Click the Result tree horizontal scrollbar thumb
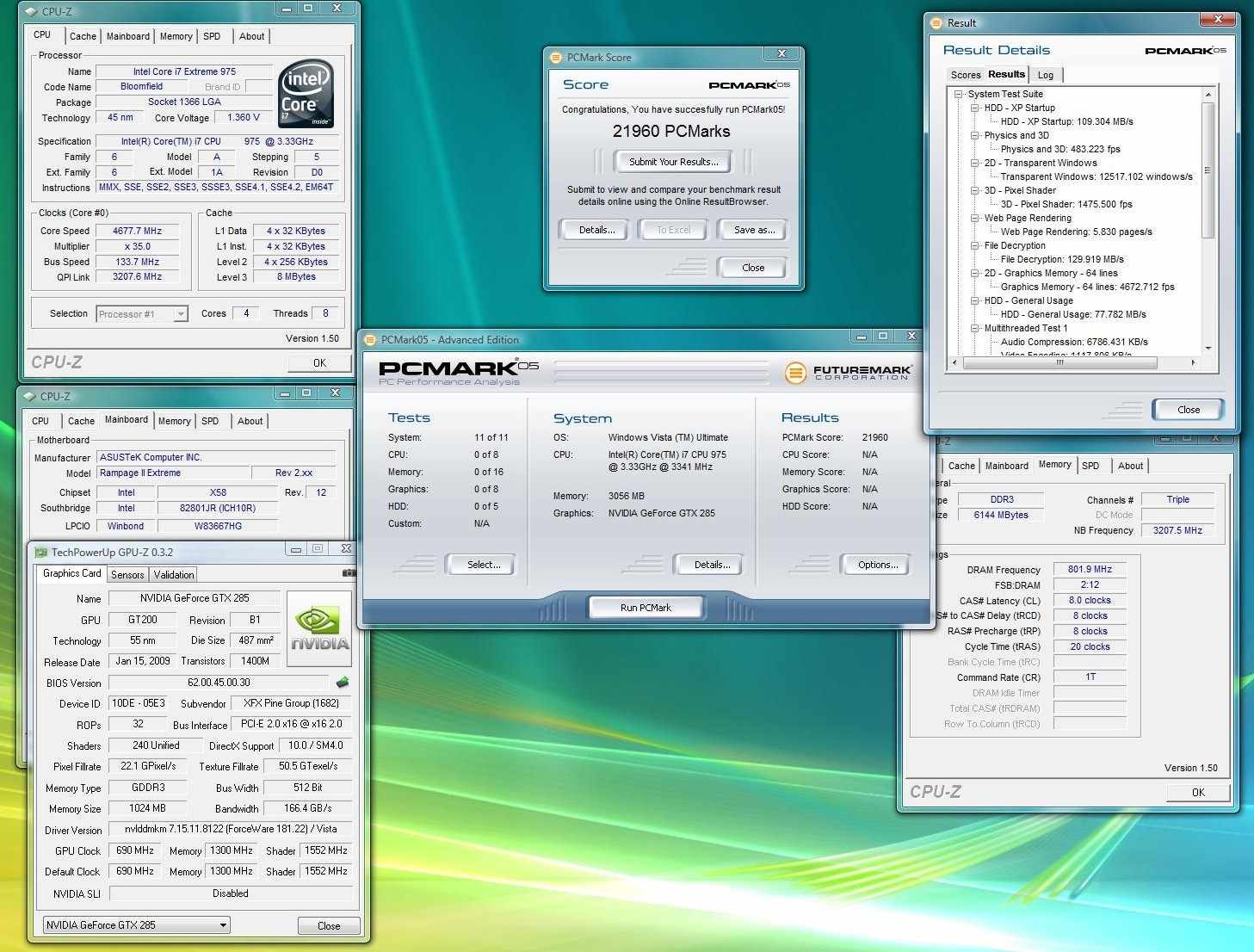 (x=1059, y=362)
